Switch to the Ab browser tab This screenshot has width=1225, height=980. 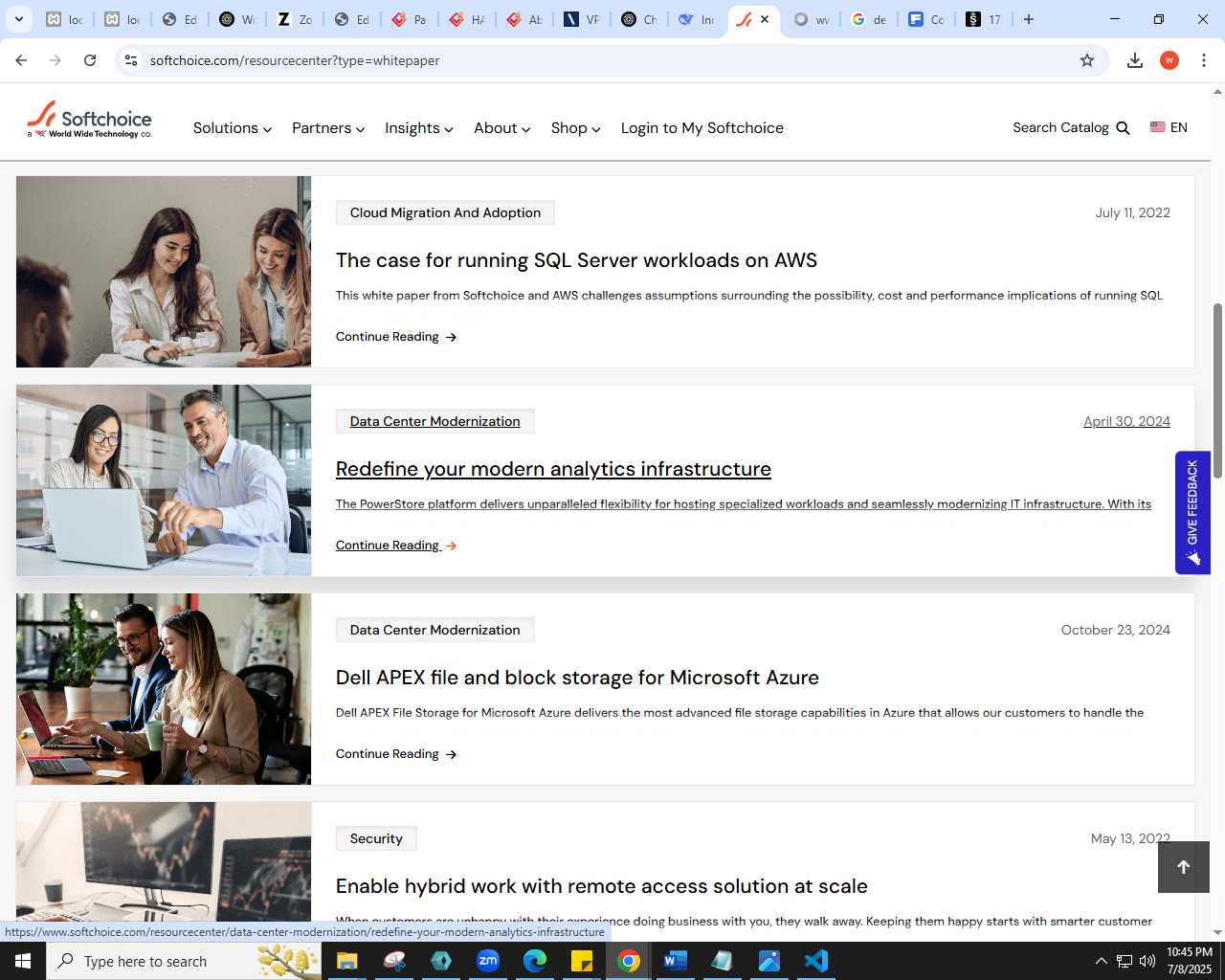(524, 19)
